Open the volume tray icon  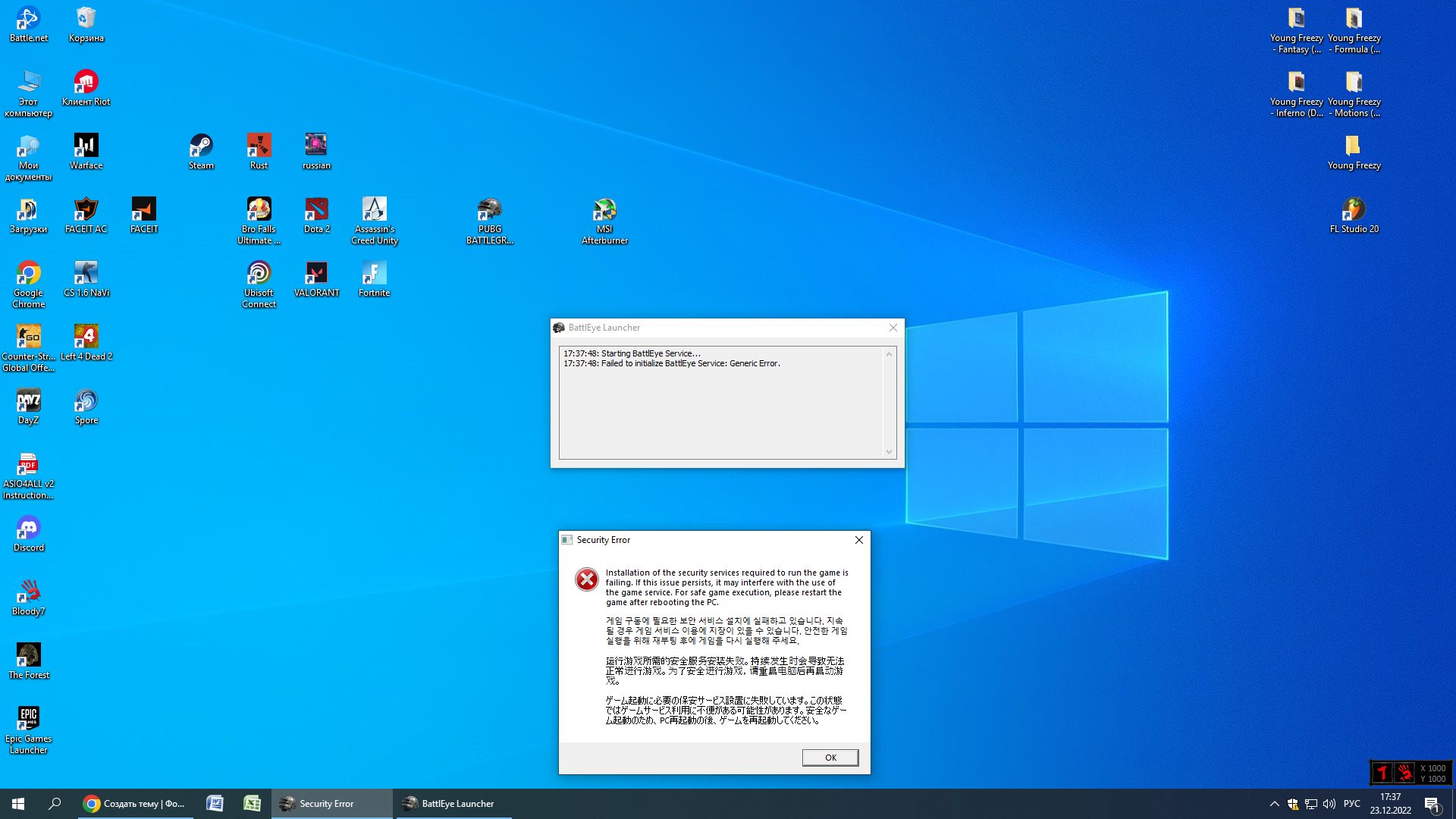[x=1329, y=804]
